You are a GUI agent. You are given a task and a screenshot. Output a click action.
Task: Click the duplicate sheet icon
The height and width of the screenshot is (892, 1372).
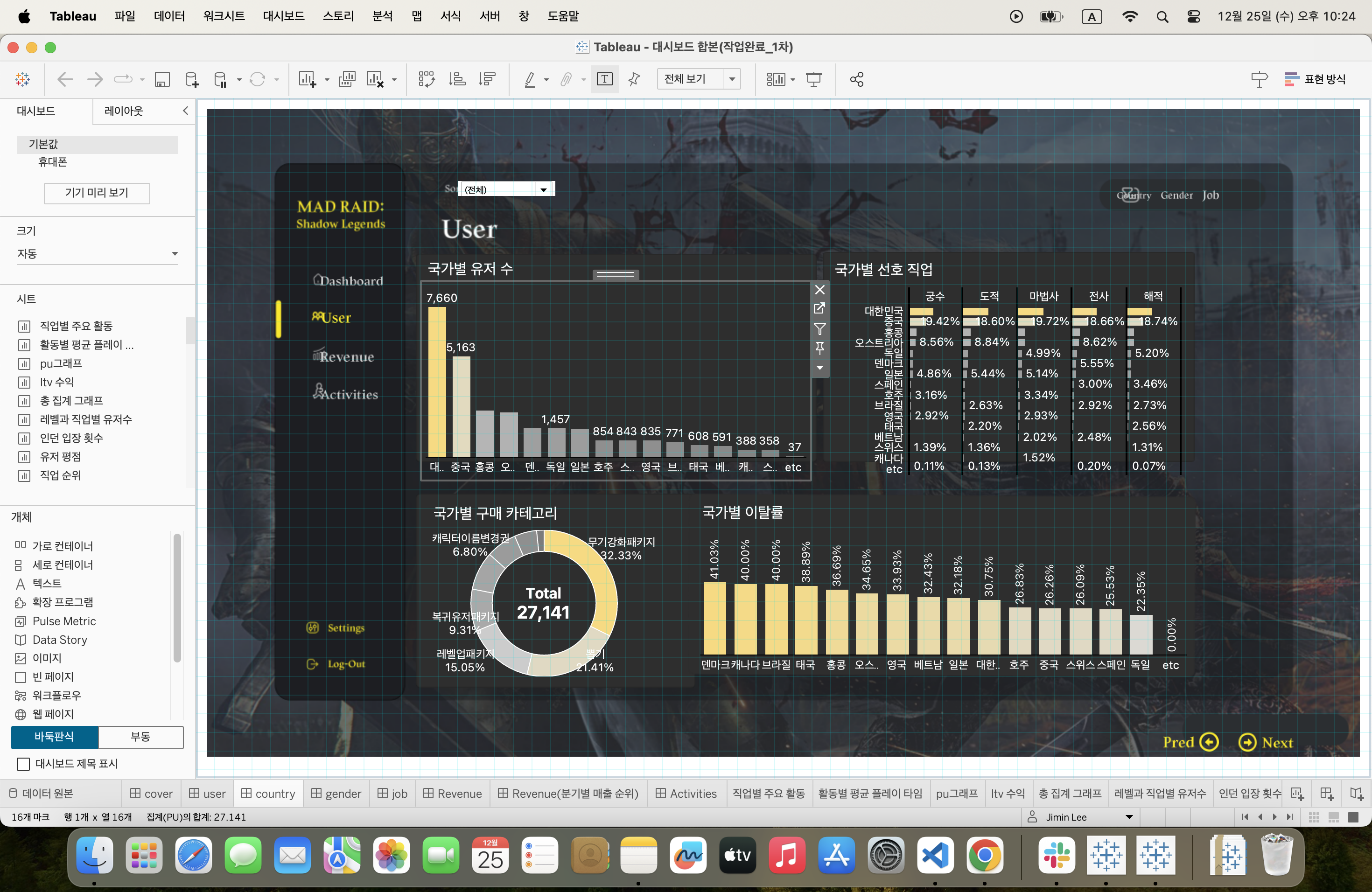click(346, 79)
